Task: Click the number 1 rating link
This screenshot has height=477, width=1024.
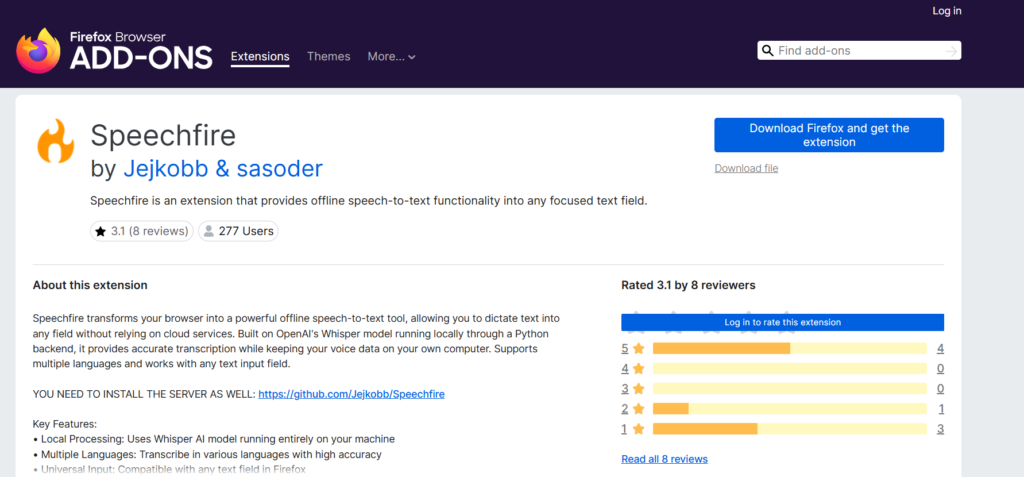Action: point(624,429)
